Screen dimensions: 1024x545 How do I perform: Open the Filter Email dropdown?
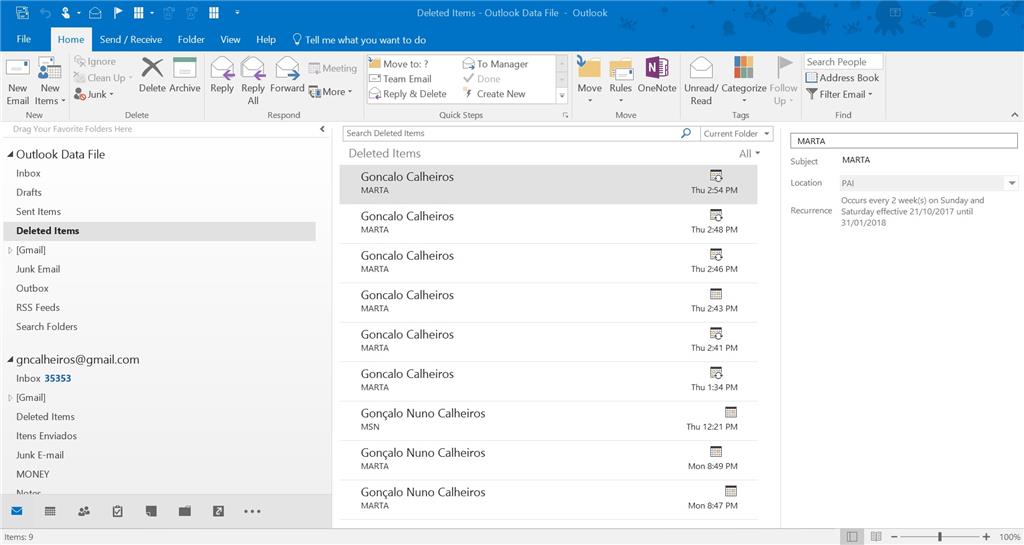839,94
